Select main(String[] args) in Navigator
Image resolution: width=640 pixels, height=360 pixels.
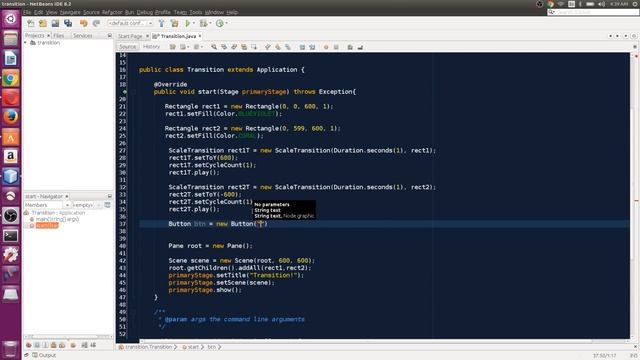click(x=57, y=219)
